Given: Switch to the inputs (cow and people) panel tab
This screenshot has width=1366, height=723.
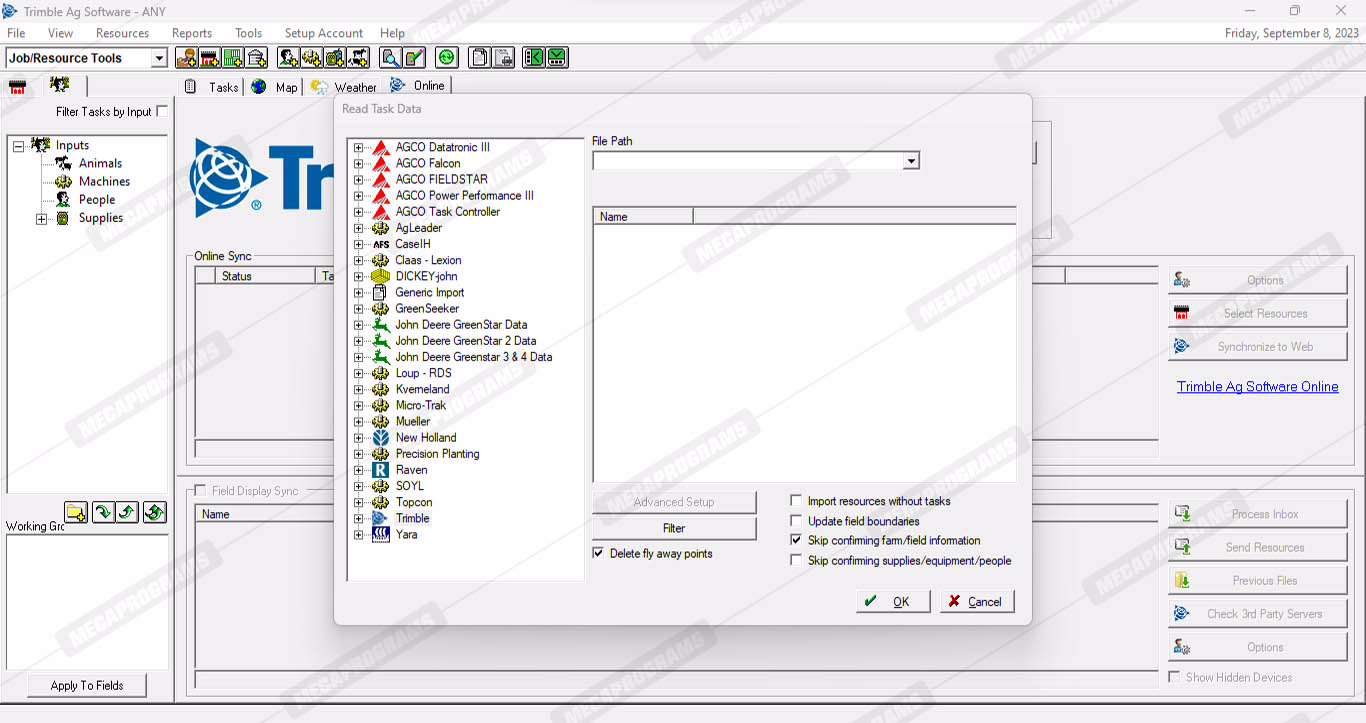Looking at the screenshot, I should pyautogui.click(x=60, y=85).
